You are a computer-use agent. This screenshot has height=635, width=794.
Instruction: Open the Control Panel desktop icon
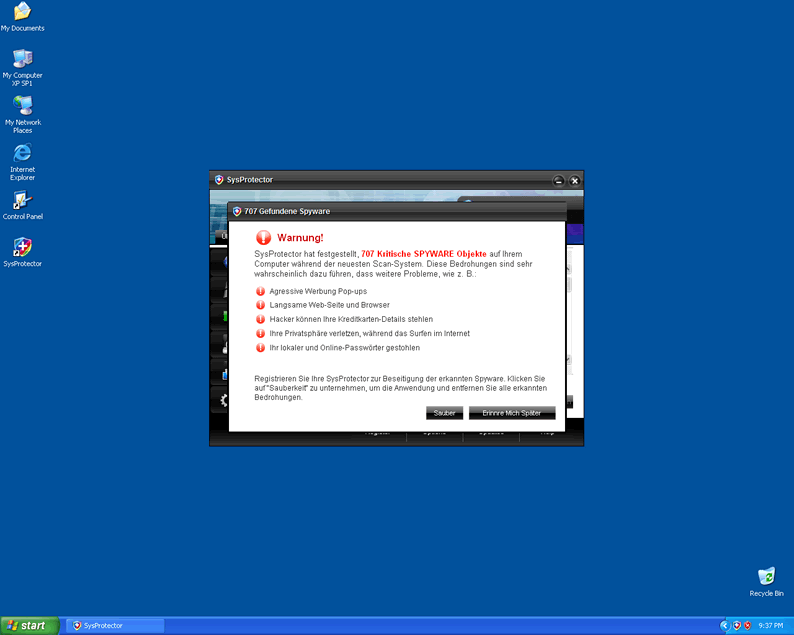coord(22,200)
